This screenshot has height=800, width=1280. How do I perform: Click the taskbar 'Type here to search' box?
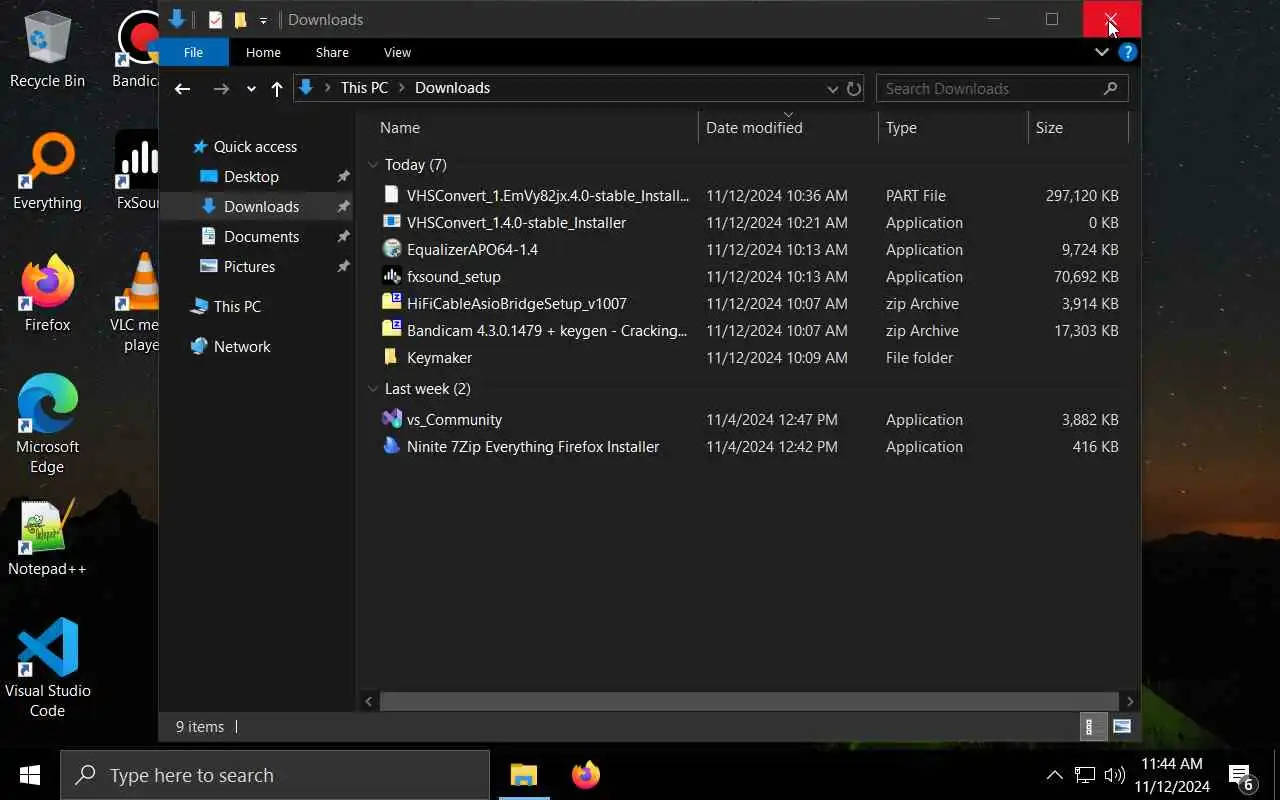coord(275,775)
